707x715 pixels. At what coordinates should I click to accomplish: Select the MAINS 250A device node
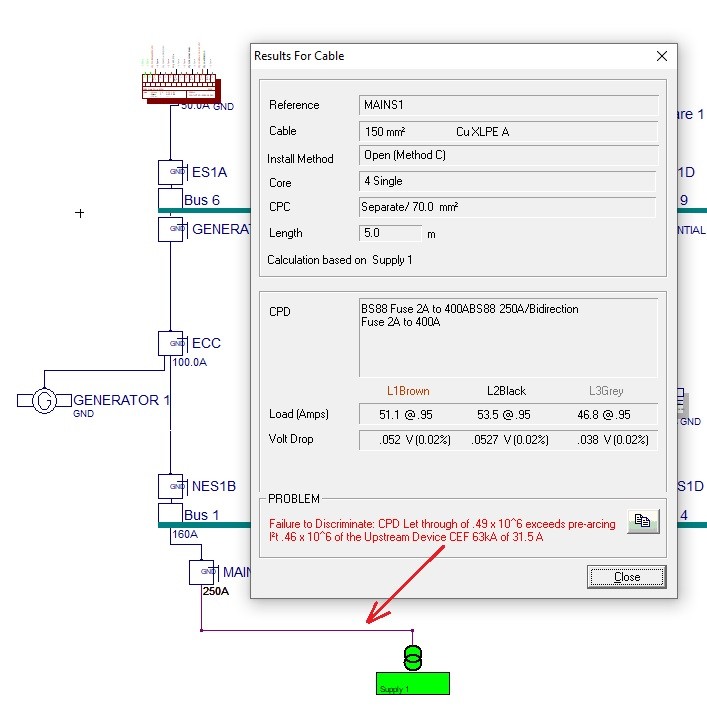(202, 572)
